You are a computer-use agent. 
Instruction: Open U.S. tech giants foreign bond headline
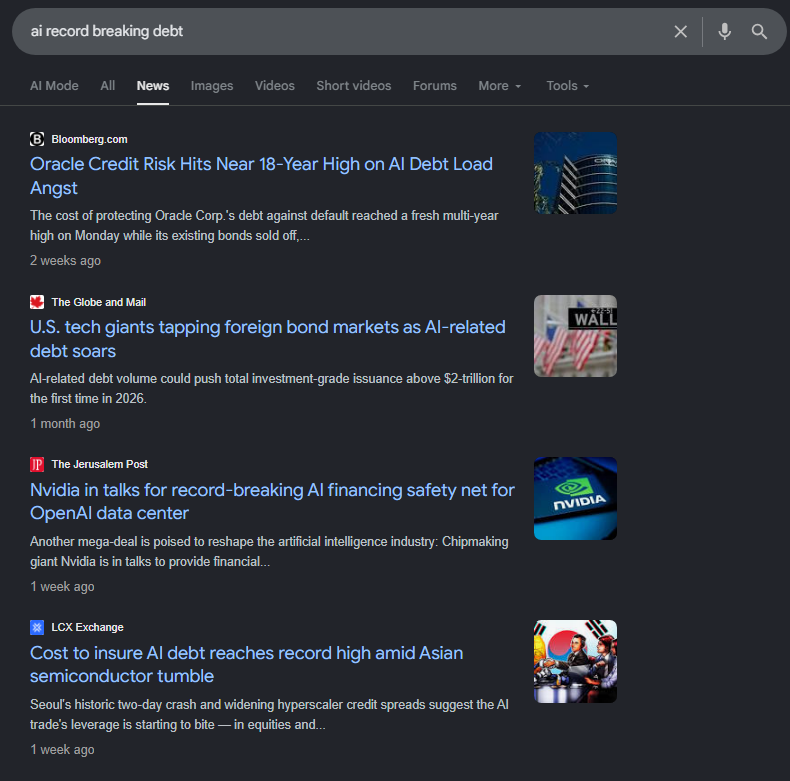click(268, 339)
